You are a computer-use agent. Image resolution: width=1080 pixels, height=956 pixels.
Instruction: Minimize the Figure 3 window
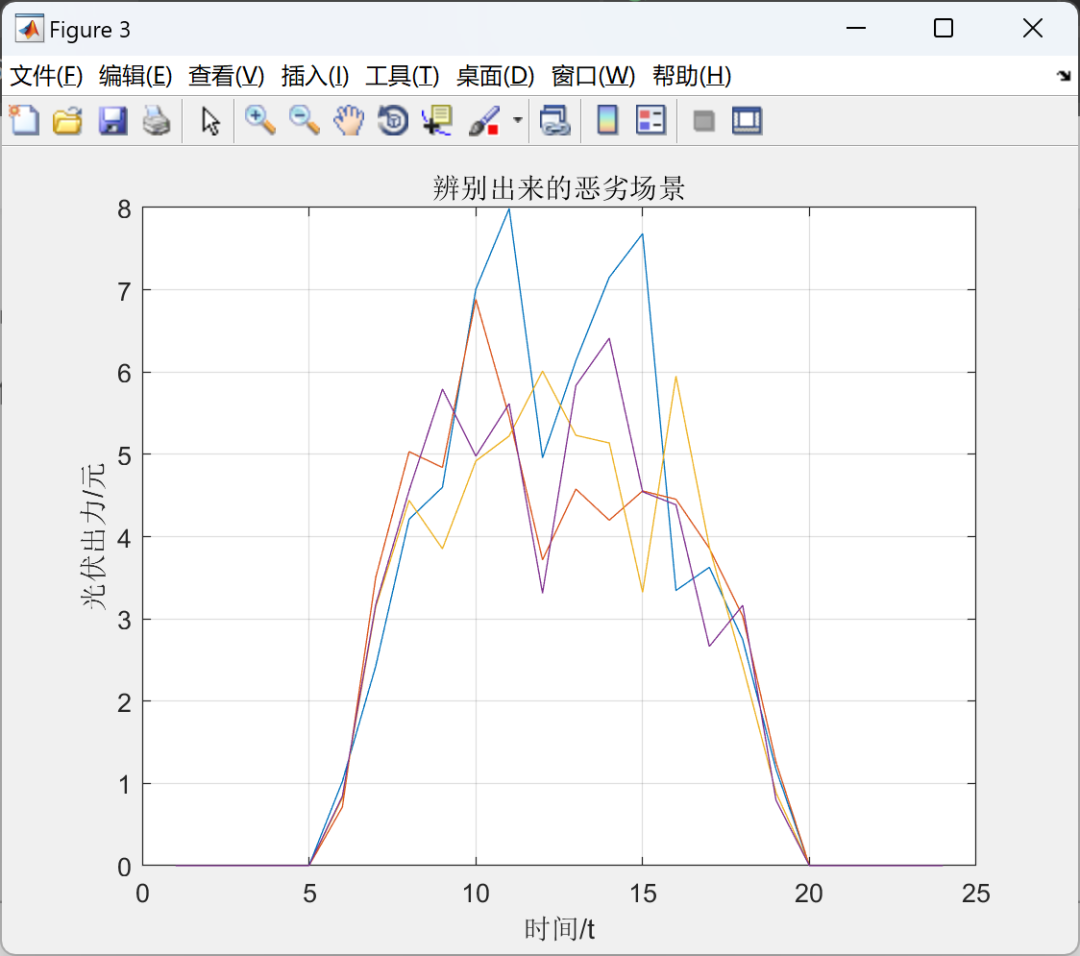coord(855,28)
